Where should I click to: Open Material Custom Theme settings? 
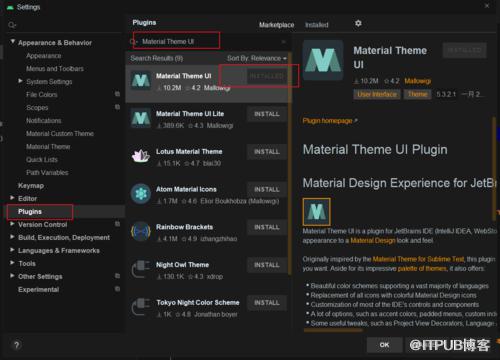60,134
